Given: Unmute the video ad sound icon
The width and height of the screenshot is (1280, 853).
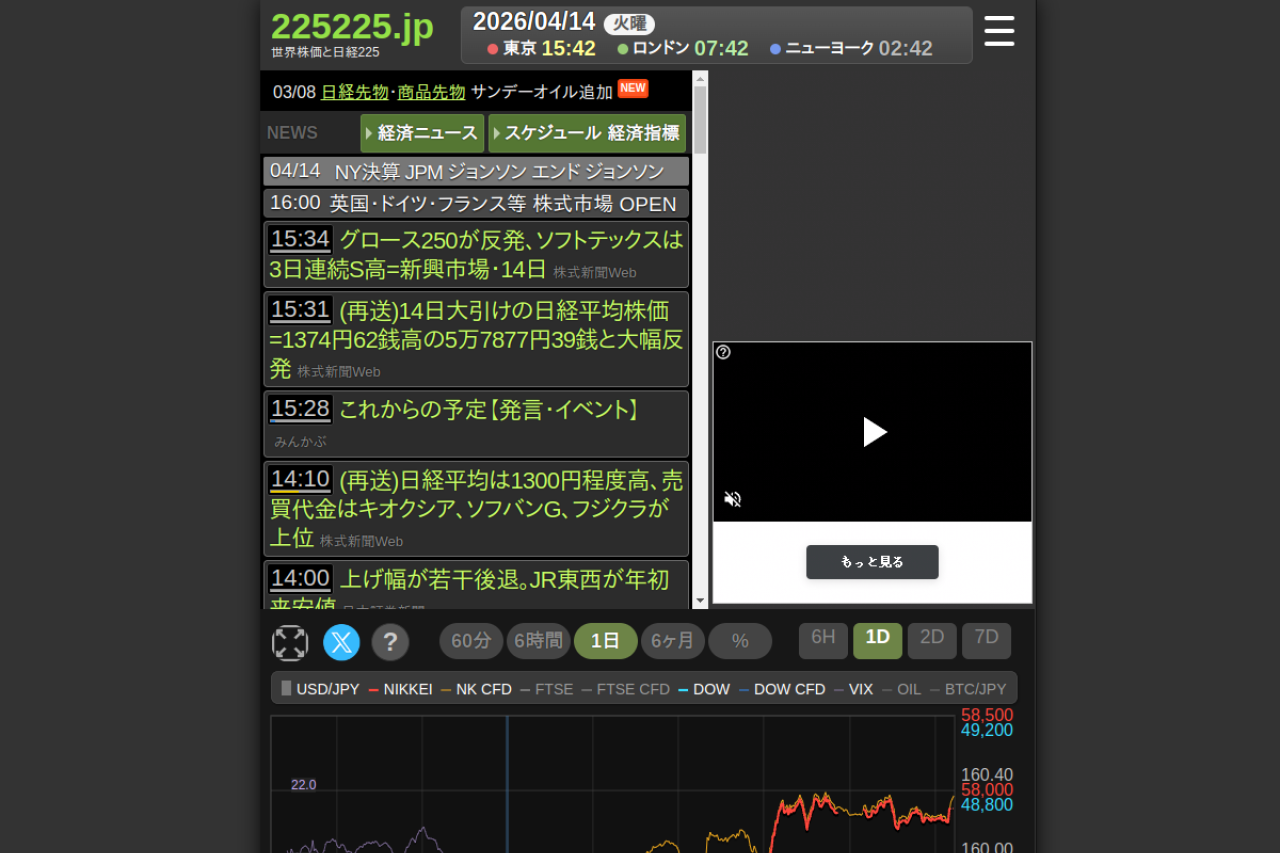Looking at the screenshot, I should point(733,499).
